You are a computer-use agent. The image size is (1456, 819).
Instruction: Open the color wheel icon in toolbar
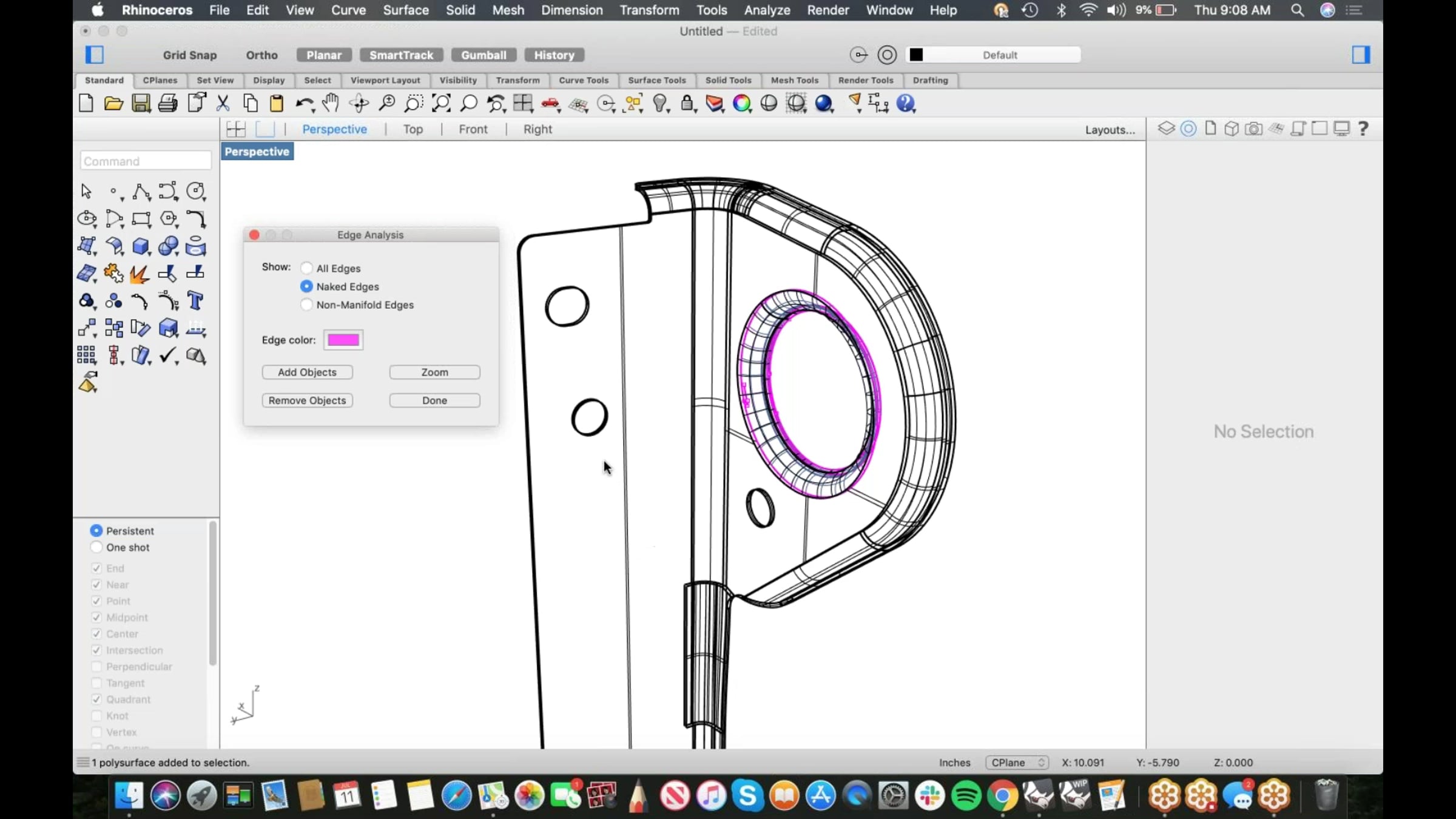741,104
